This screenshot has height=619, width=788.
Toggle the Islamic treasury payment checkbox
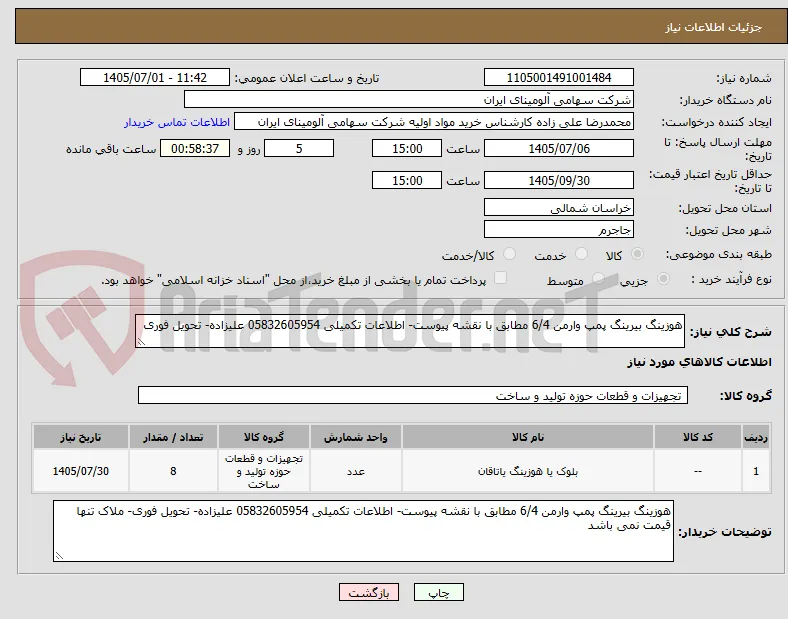tap(501, 278)
